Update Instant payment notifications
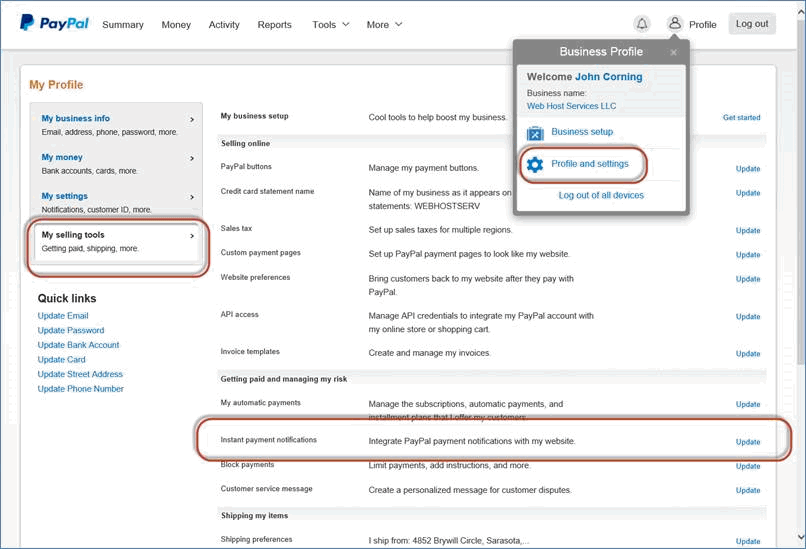Viewport: 806px width, 549px height. point(748,442)
